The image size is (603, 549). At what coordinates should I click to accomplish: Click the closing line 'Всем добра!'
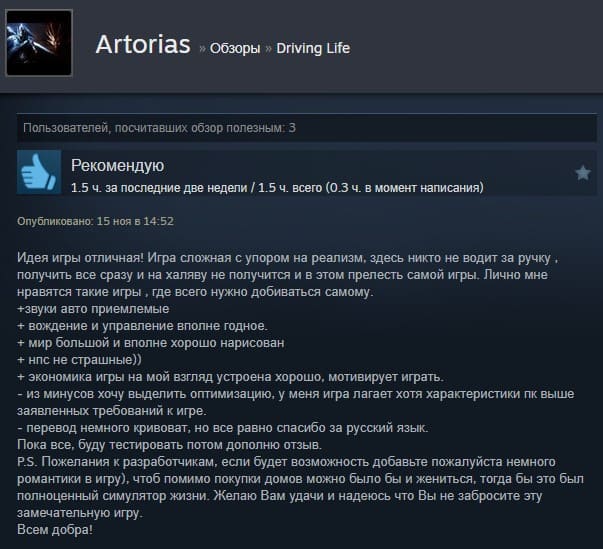click(x=55, y=530)
